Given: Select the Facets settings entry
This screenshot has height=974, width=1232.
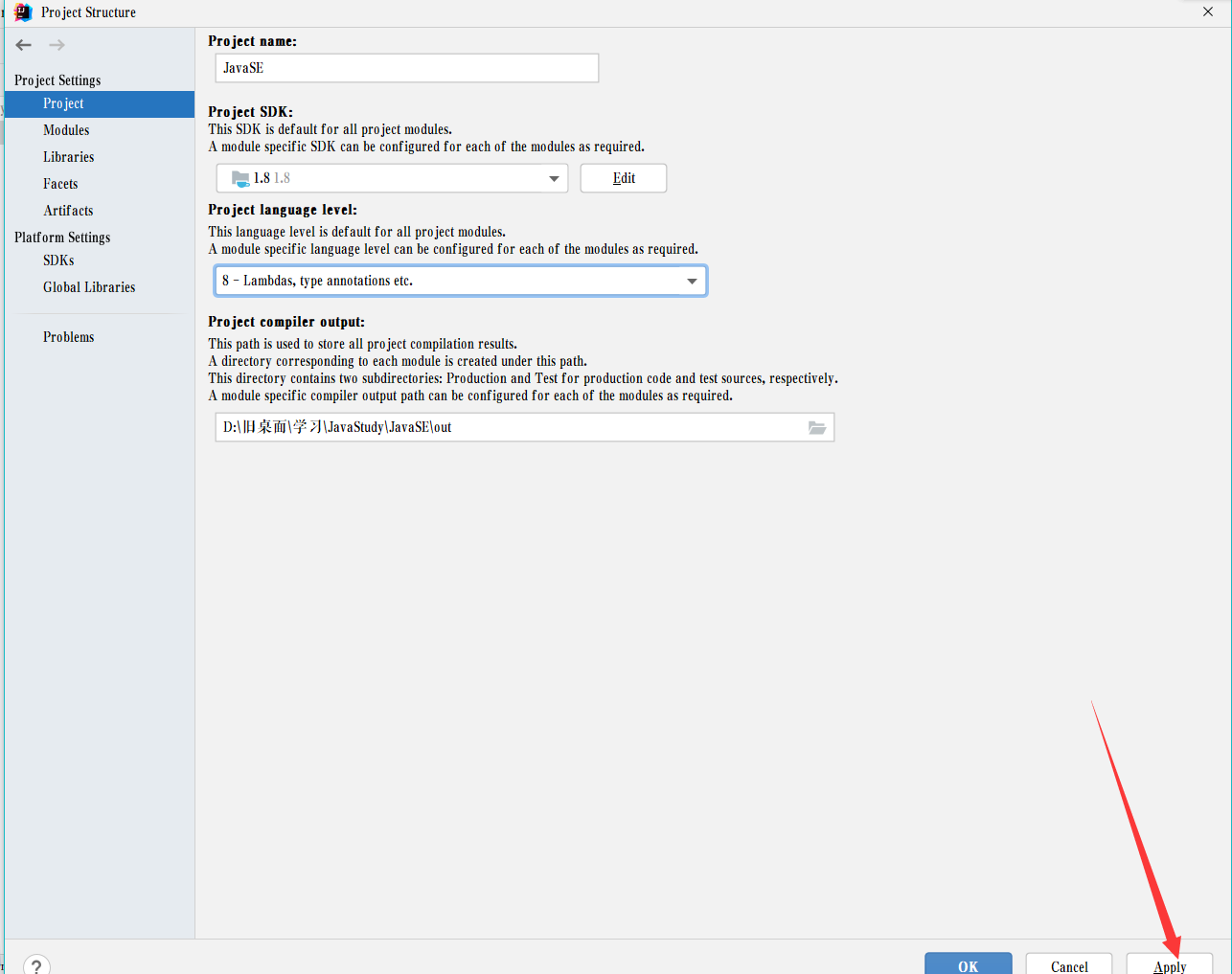Looking at the screenshot, I should [x=60, y=184].
